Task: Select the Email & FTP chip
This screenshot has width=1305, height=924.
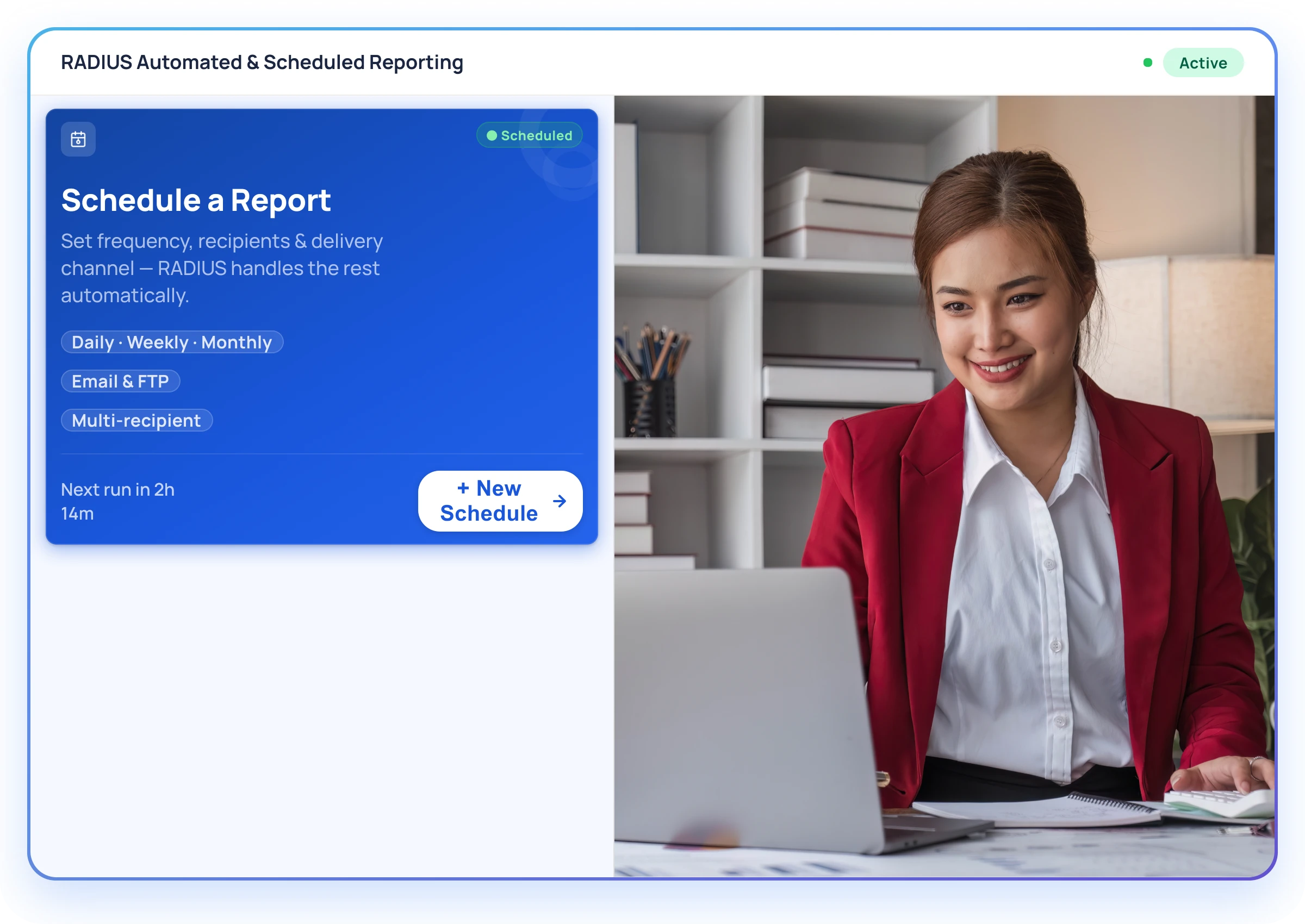Action: [120, 381]
